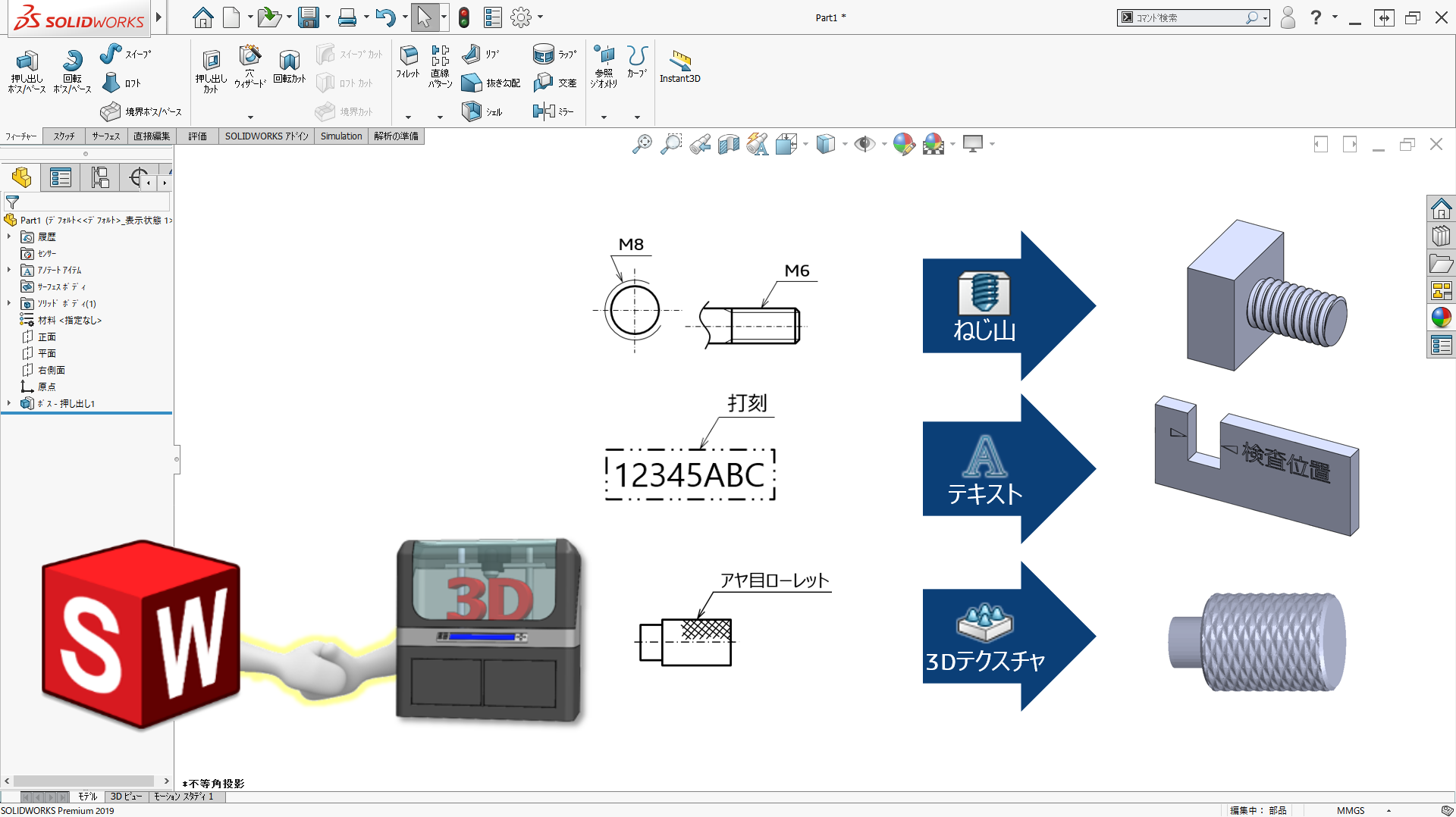
Task: Open the Evaluate ribbon tab
Action: (x=197, y=136)
